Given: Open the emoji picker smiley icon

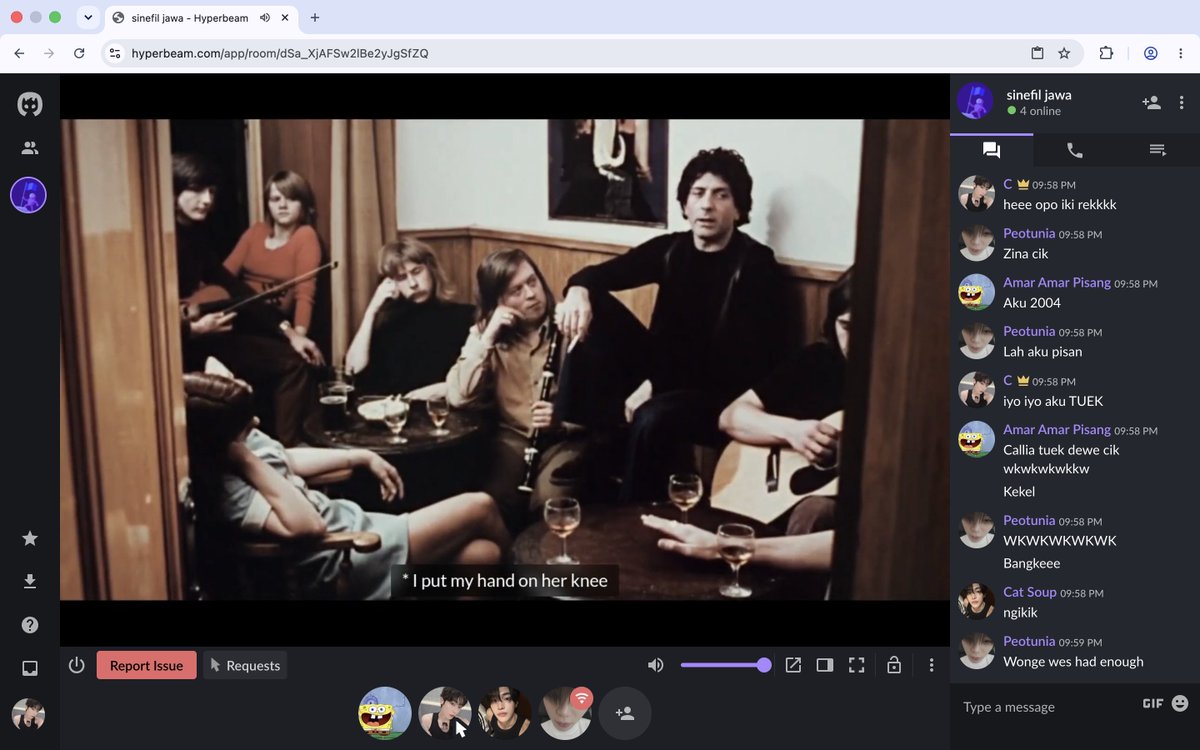Looking at the screenshot, I should click(x=1180, y=703).
